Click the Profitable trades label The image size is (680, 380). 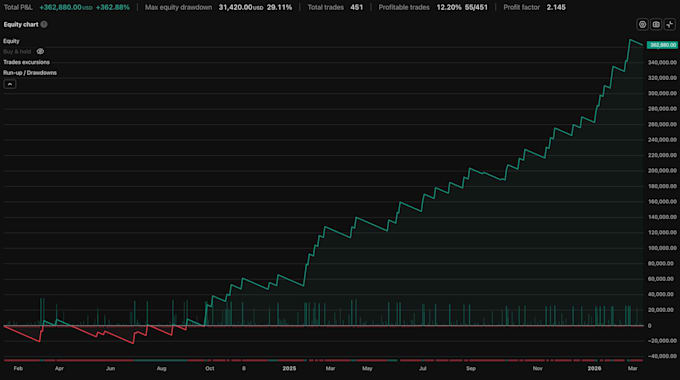[404, 7]
